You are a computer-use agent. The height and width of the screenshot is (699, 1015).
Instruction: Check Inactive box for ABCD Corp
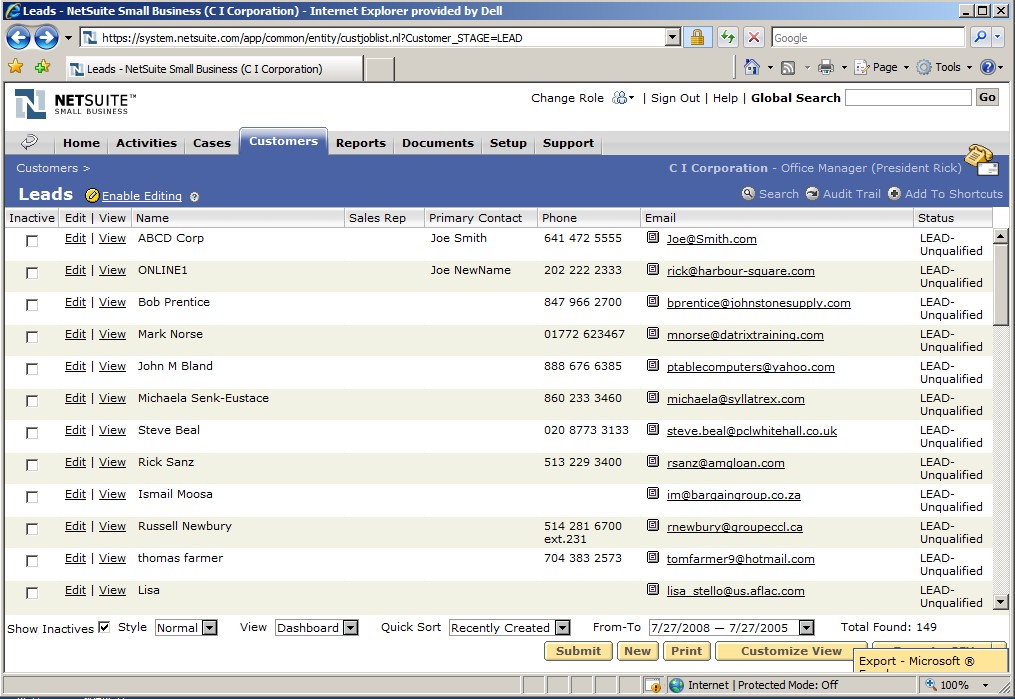click(32, 241)
